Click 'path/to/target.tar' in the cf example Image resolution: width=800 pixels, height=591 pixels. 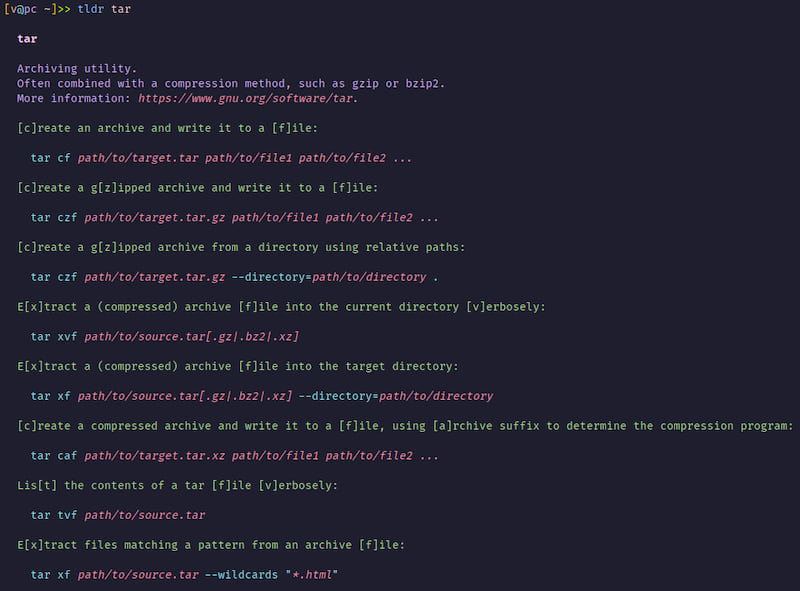(x=138, y=158)
